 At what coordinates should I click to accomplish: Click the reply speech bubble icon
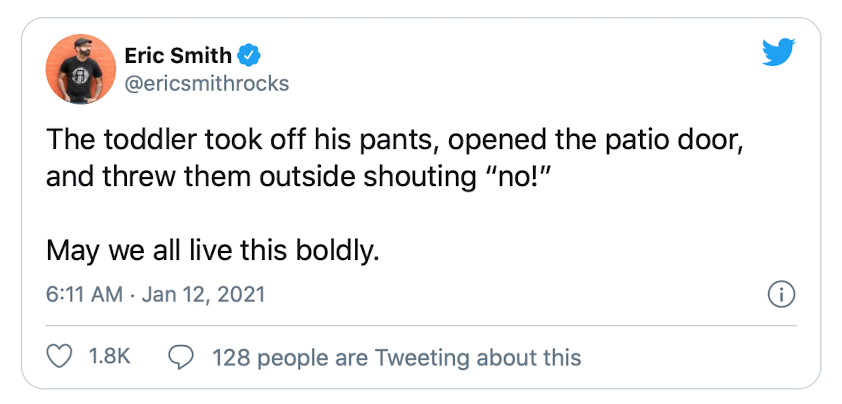pyautogui.click(x=181, y=357)
